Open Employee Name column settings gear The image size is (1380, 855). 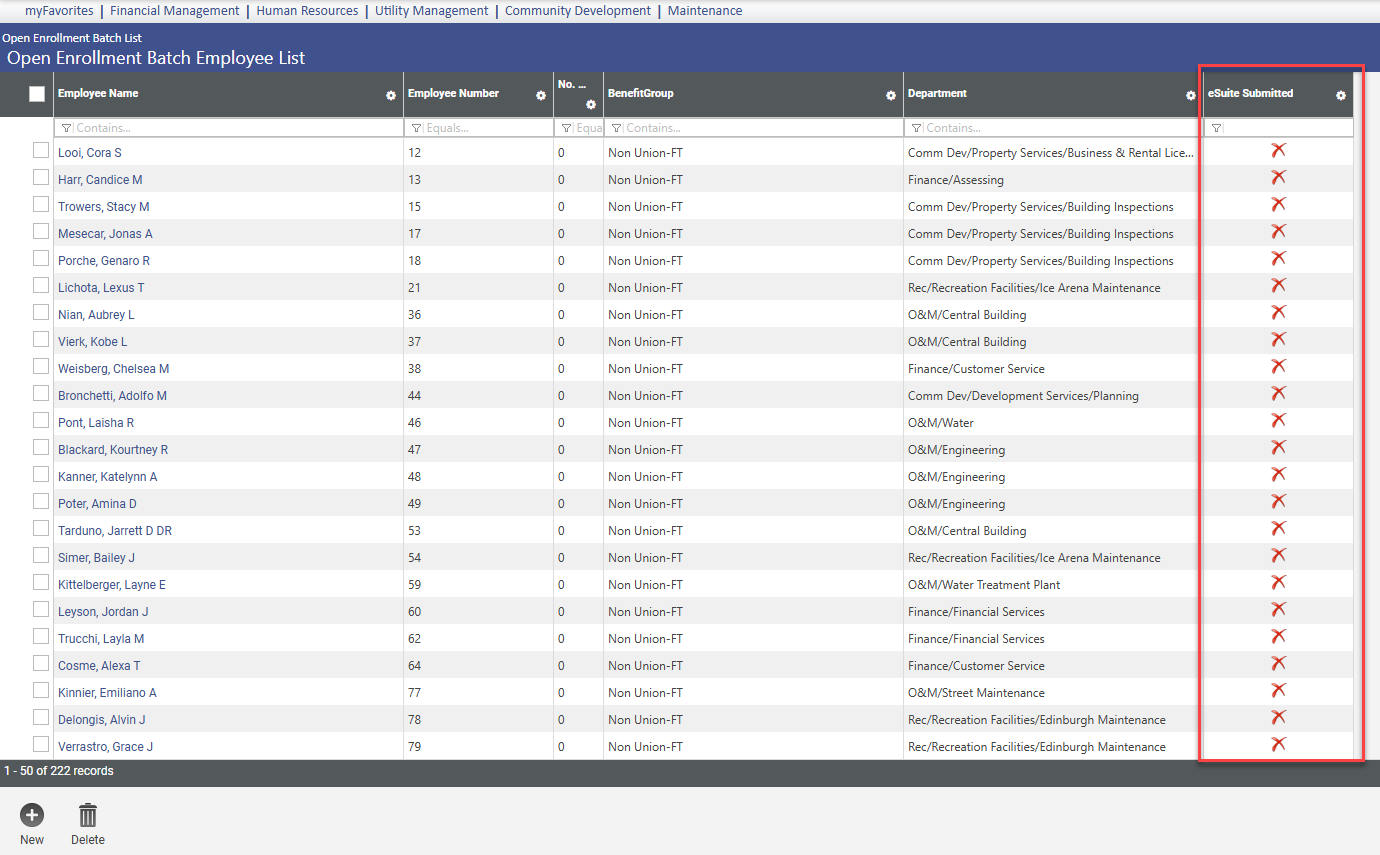[391, 96]
